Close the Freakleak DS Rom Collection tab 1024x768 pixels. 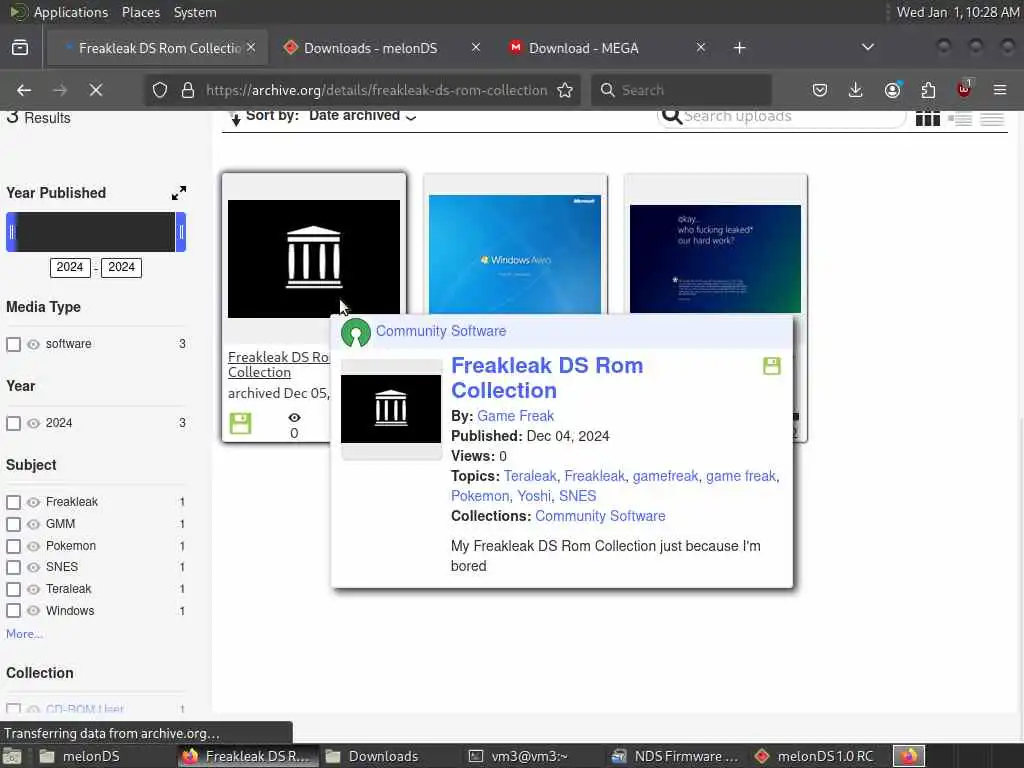tap(251, 47)
